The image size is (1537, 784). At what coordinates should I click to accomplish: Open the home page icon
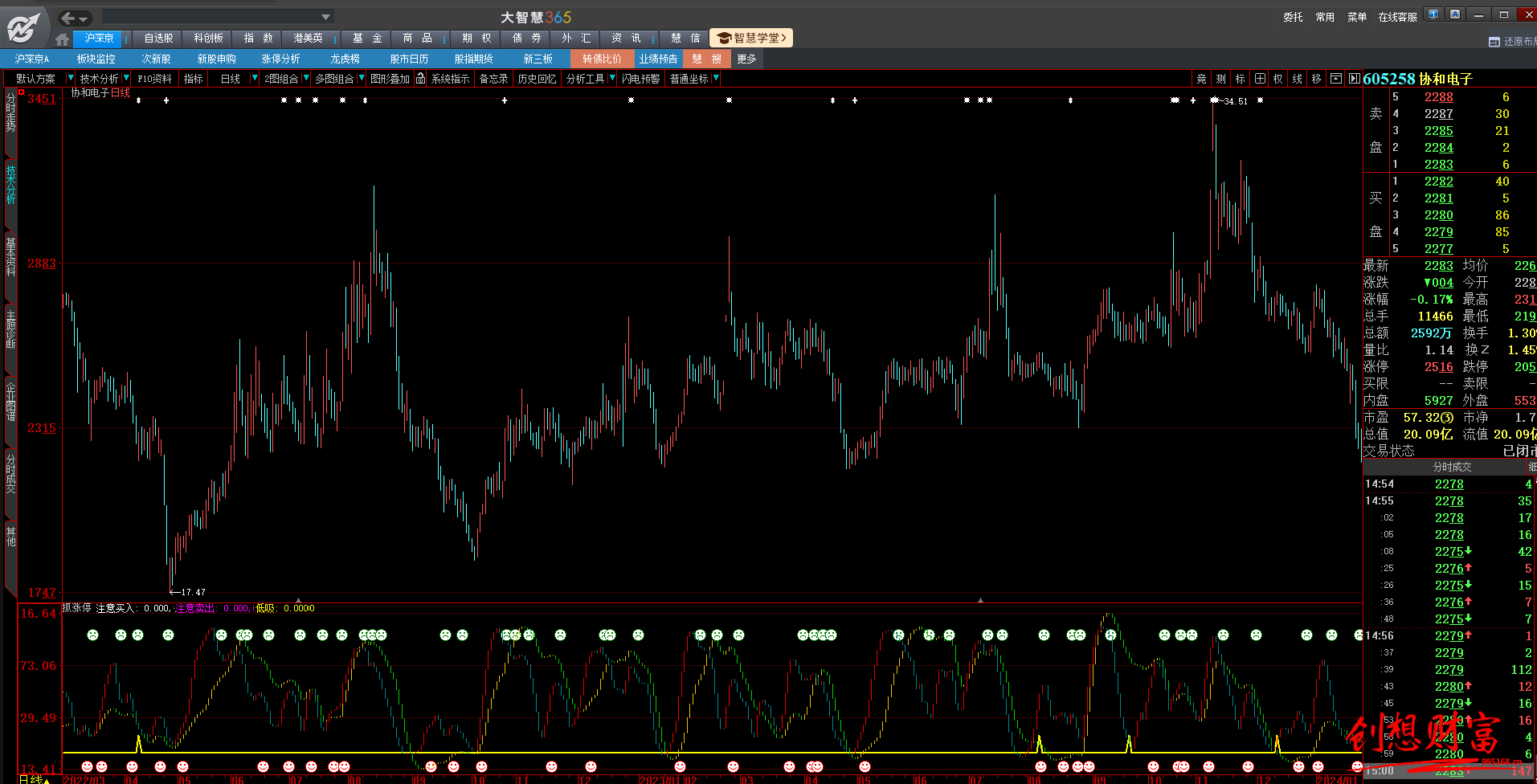coord(63,39)
